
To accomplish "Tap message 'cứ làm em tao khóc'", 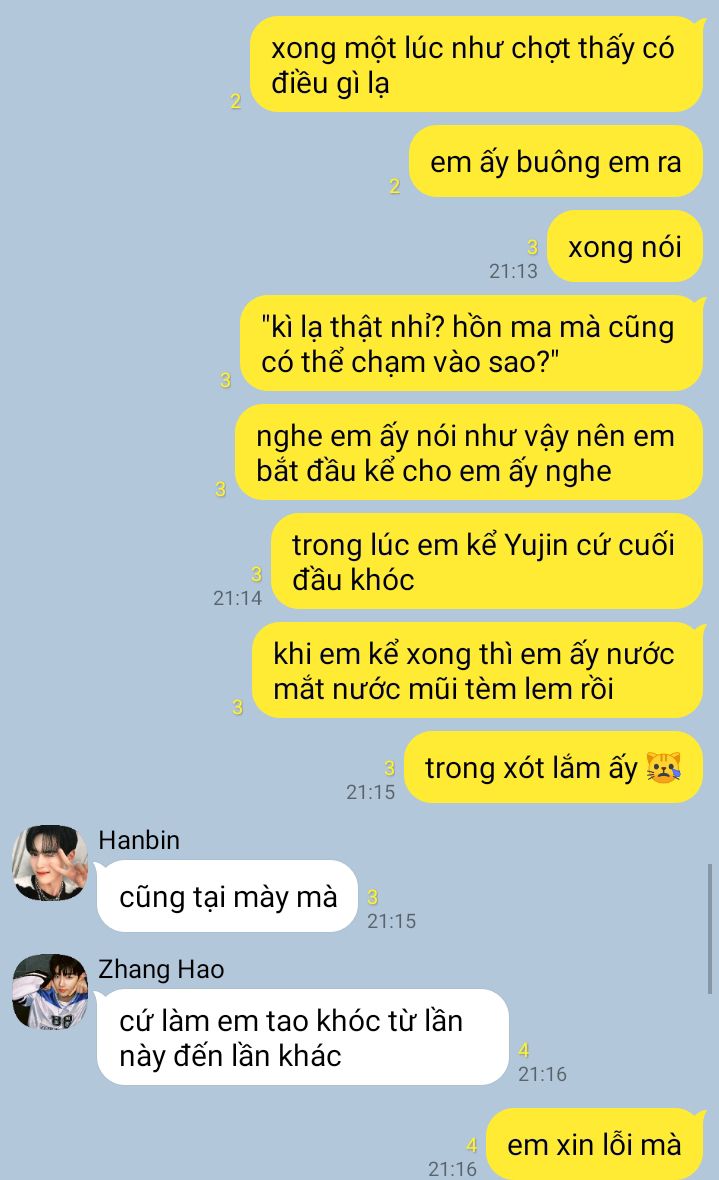I will (303, 1038).
